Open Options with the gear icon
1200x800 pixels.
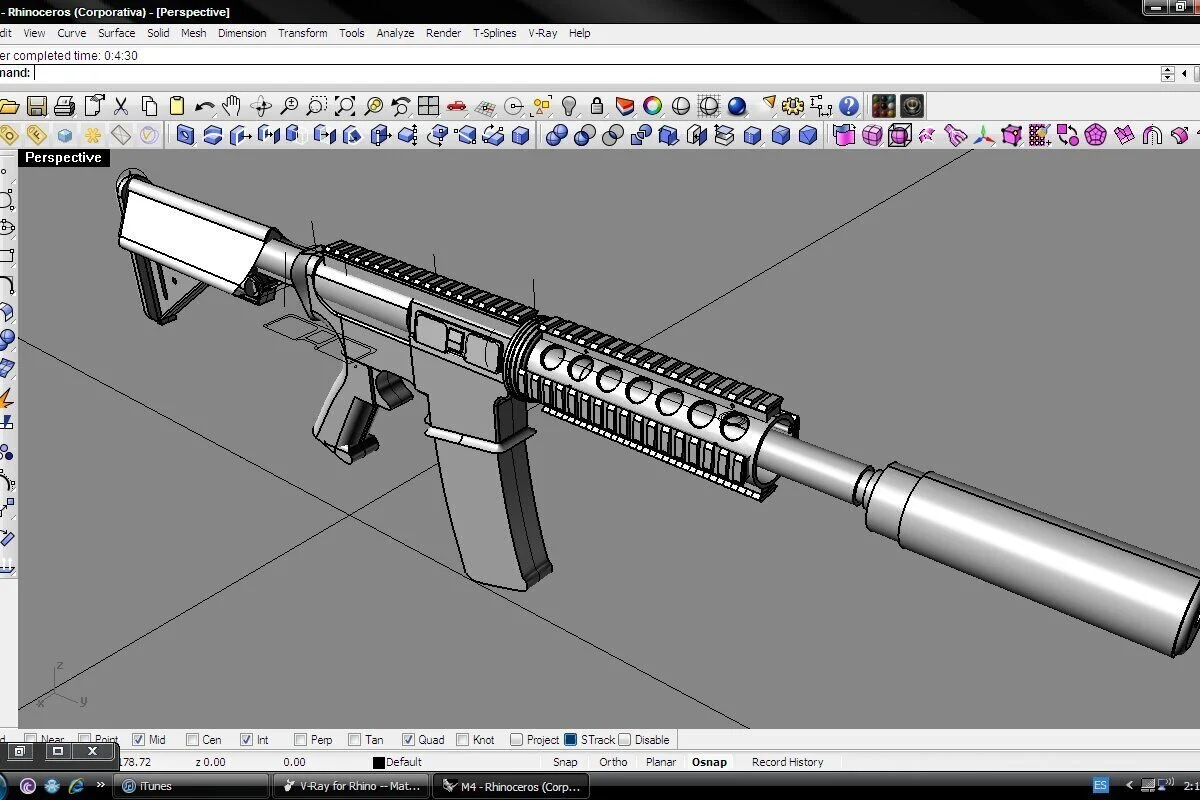(793, 106)
